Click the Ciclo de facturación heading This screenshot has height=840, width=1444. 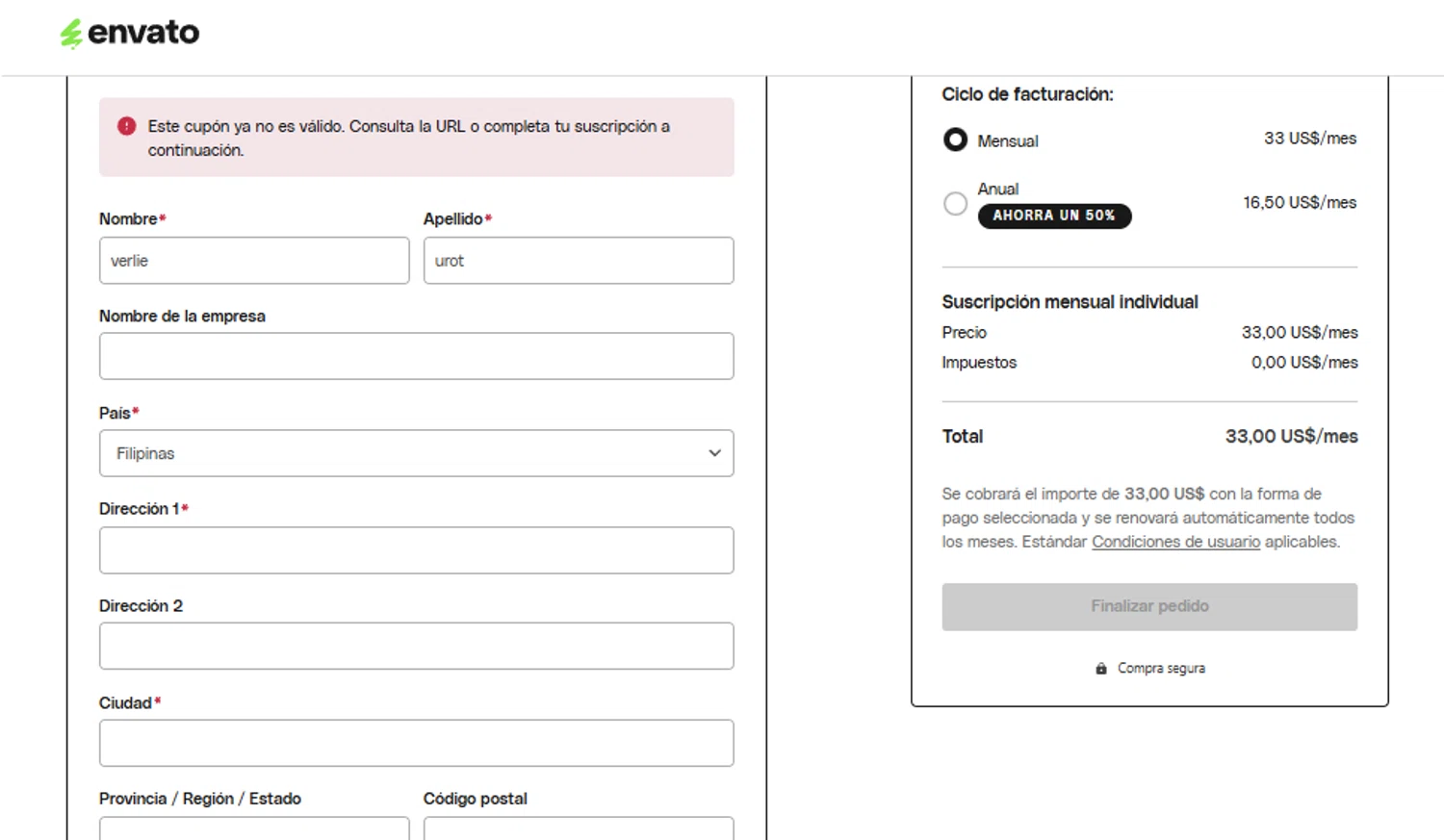click(1027, 94)
